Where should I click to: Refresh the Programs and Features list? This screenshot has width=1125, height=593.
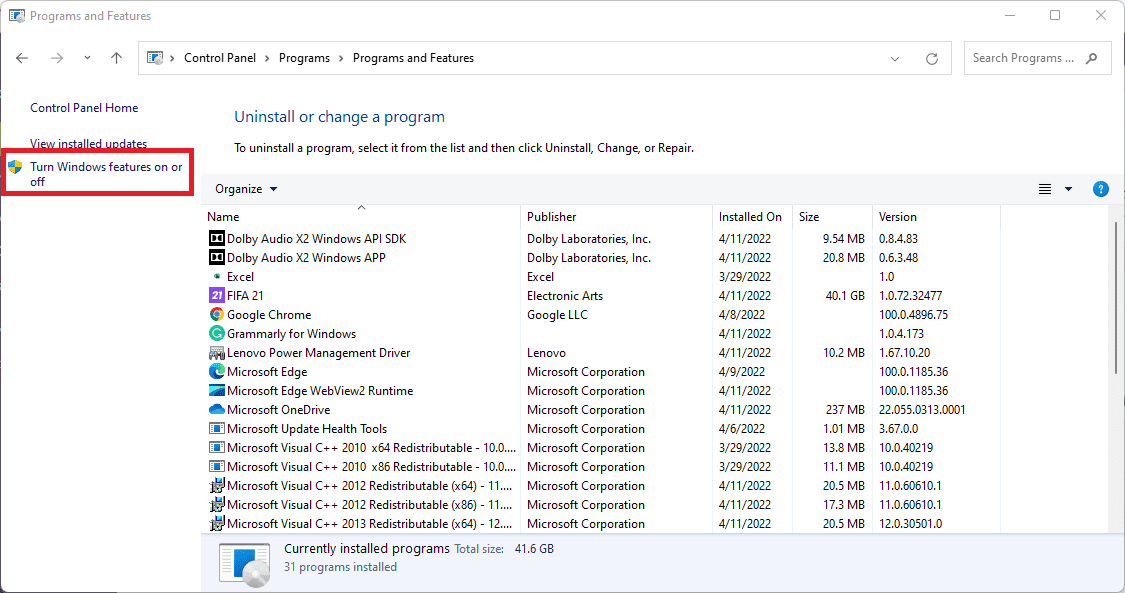click(x=931, y=59)
